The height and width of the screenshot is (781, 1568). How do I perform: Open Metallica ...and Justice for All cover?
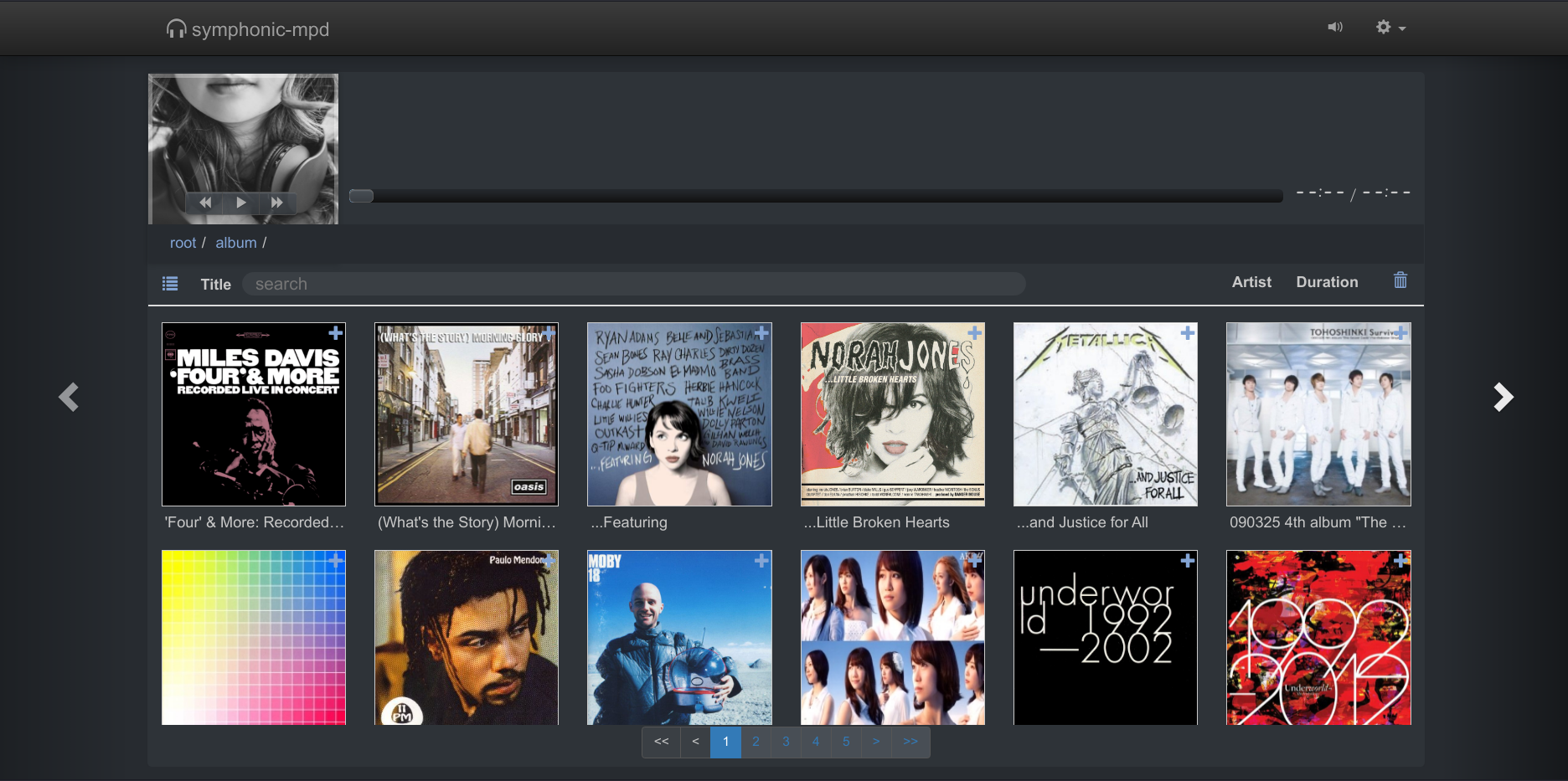[1106, 414]
